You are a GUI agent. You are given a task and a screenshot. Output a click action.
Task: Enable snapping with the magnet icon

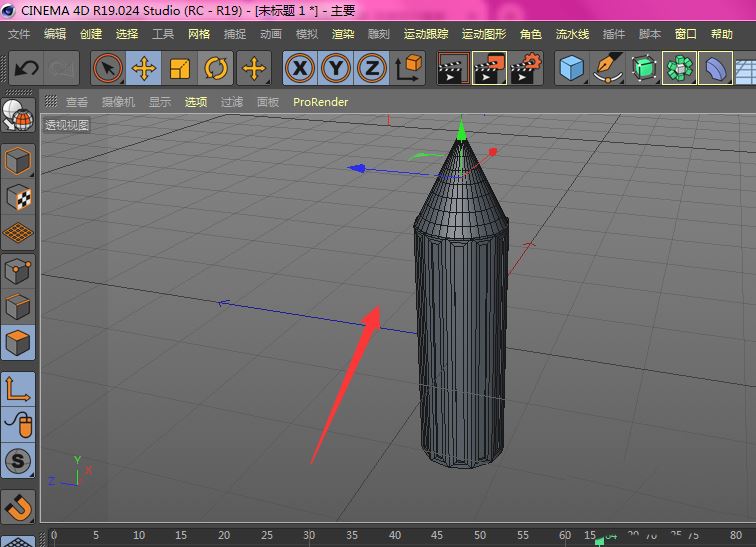[x=18, y=506]
